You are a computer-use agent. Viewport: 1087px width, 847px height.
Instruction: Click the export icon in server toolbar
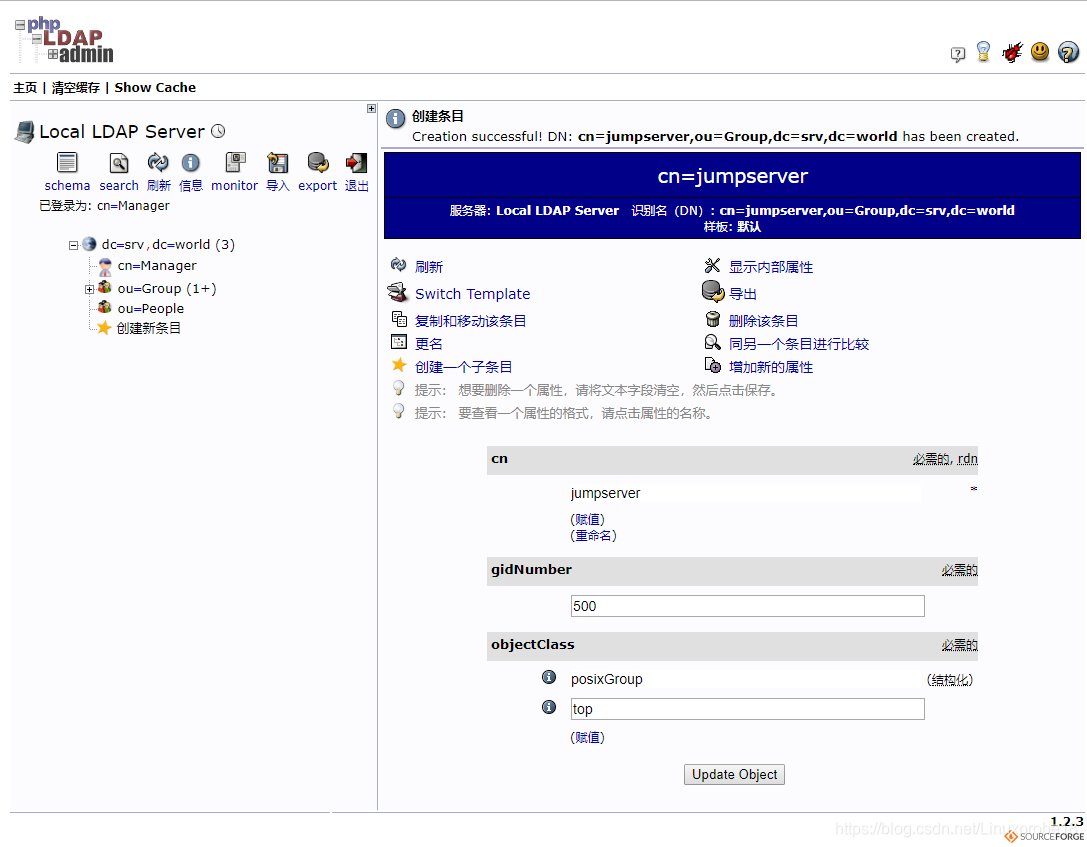(x=318, y=163)
